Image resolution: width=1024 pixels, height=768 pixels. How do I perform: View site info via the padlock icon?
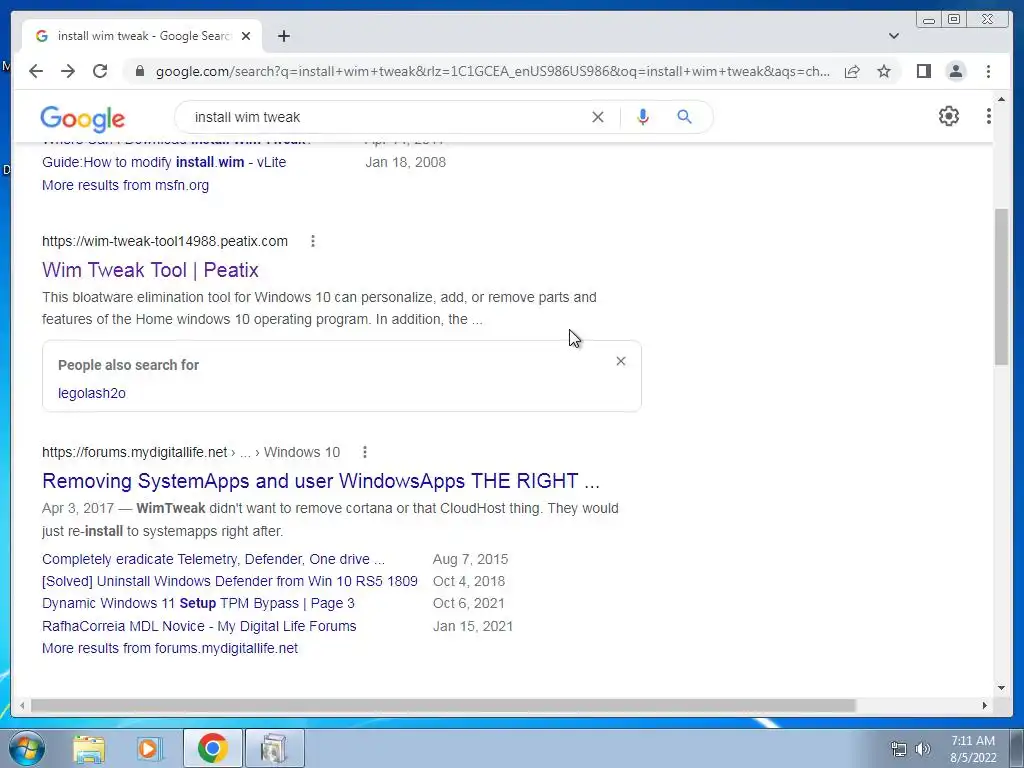tap(139, 71)
